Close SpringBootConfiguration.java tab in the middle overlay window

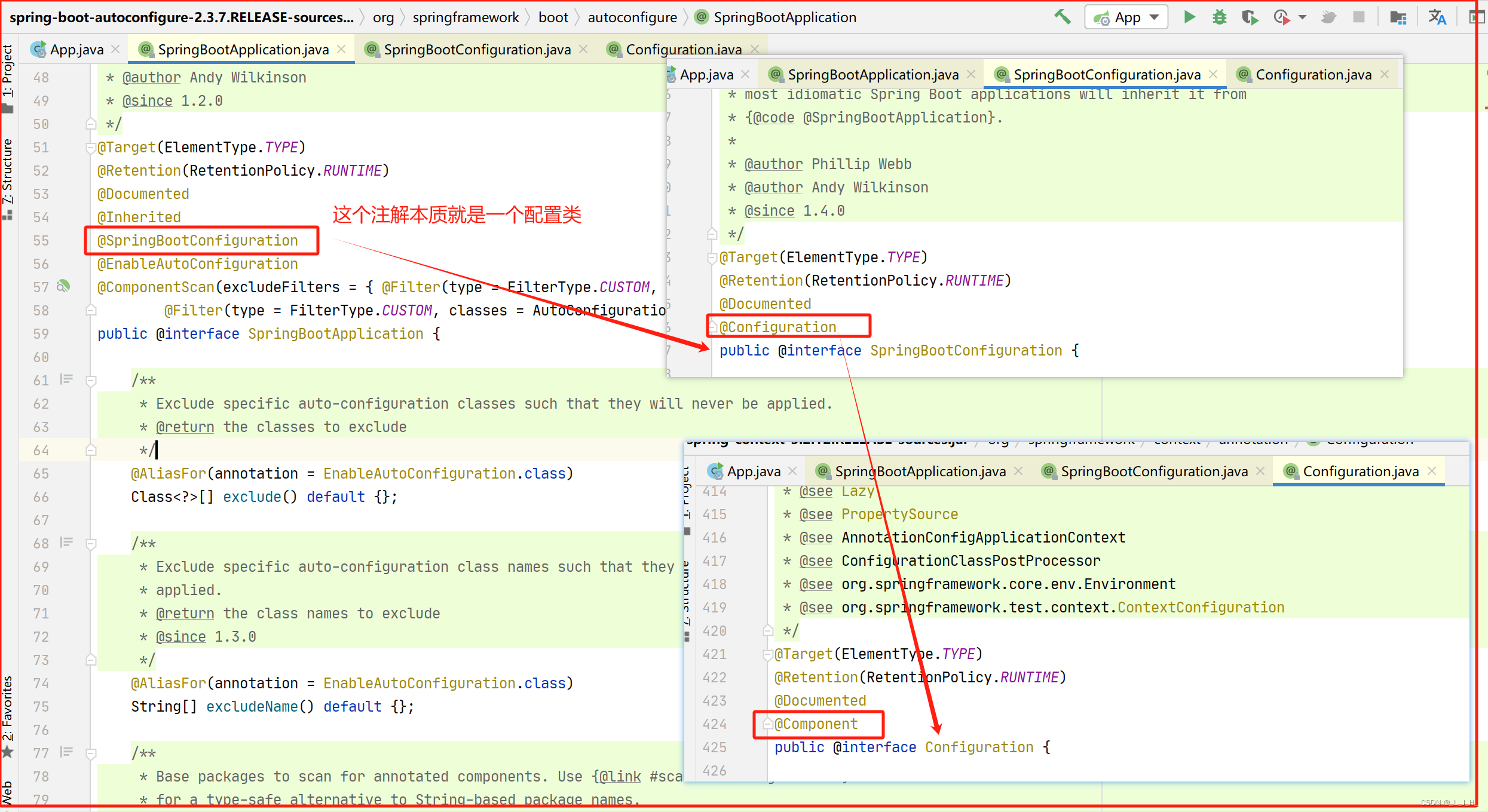point(1213,74)
